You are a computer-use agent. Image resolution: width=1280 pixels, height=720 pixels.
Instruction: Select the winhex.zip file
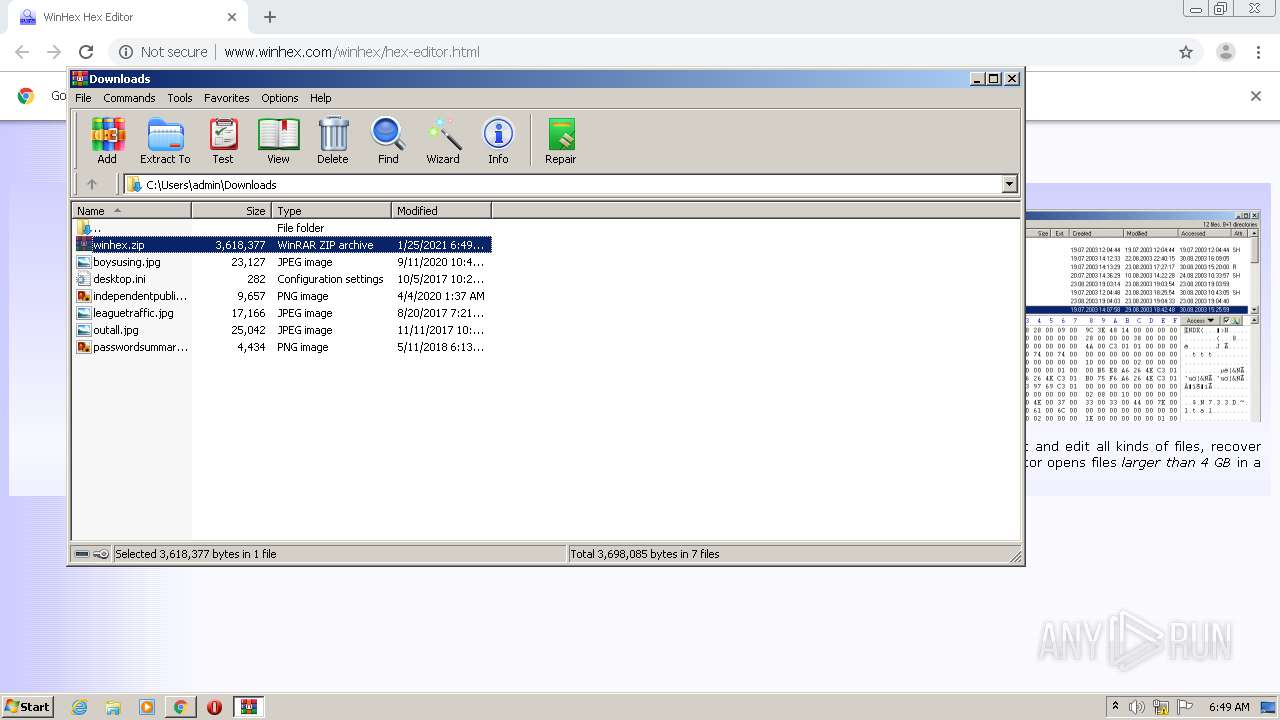(283, 245)
